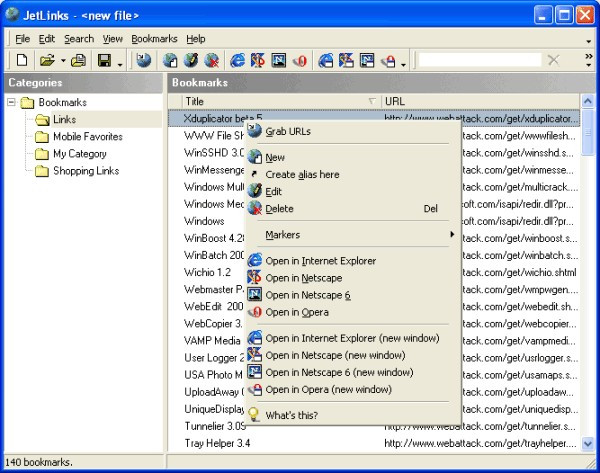Image resolution: width=600 pixels, height=473 pixels.
Task: Select the Wichio 1.2 bookmark row
Action: click(x=374, y=272)
